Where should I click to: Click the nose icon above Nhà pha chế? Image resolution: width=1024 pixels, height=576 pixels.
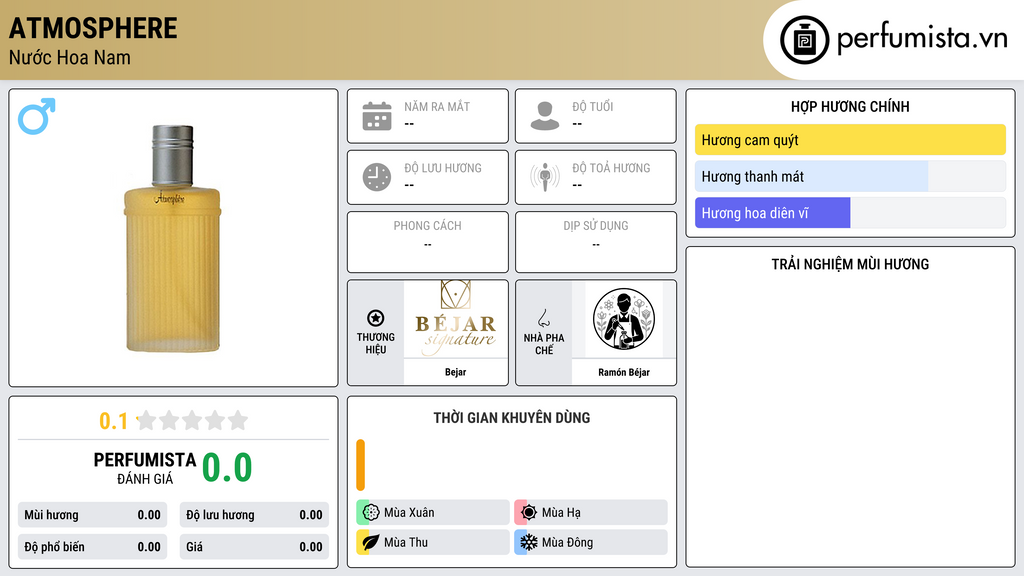click(x=543, y=318)
